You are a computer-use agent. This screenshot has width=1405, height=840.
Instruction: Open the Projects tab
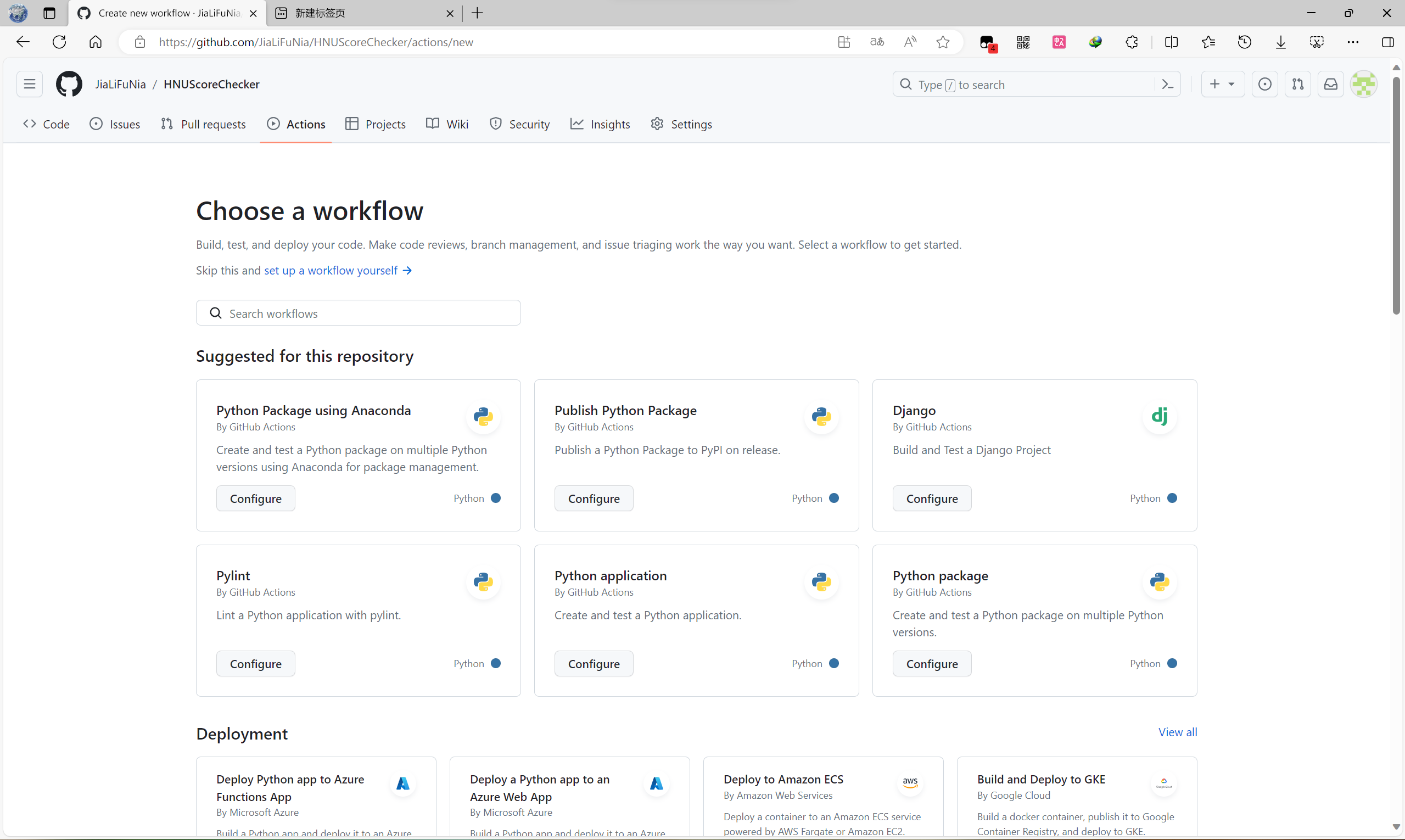click(376, 124)
